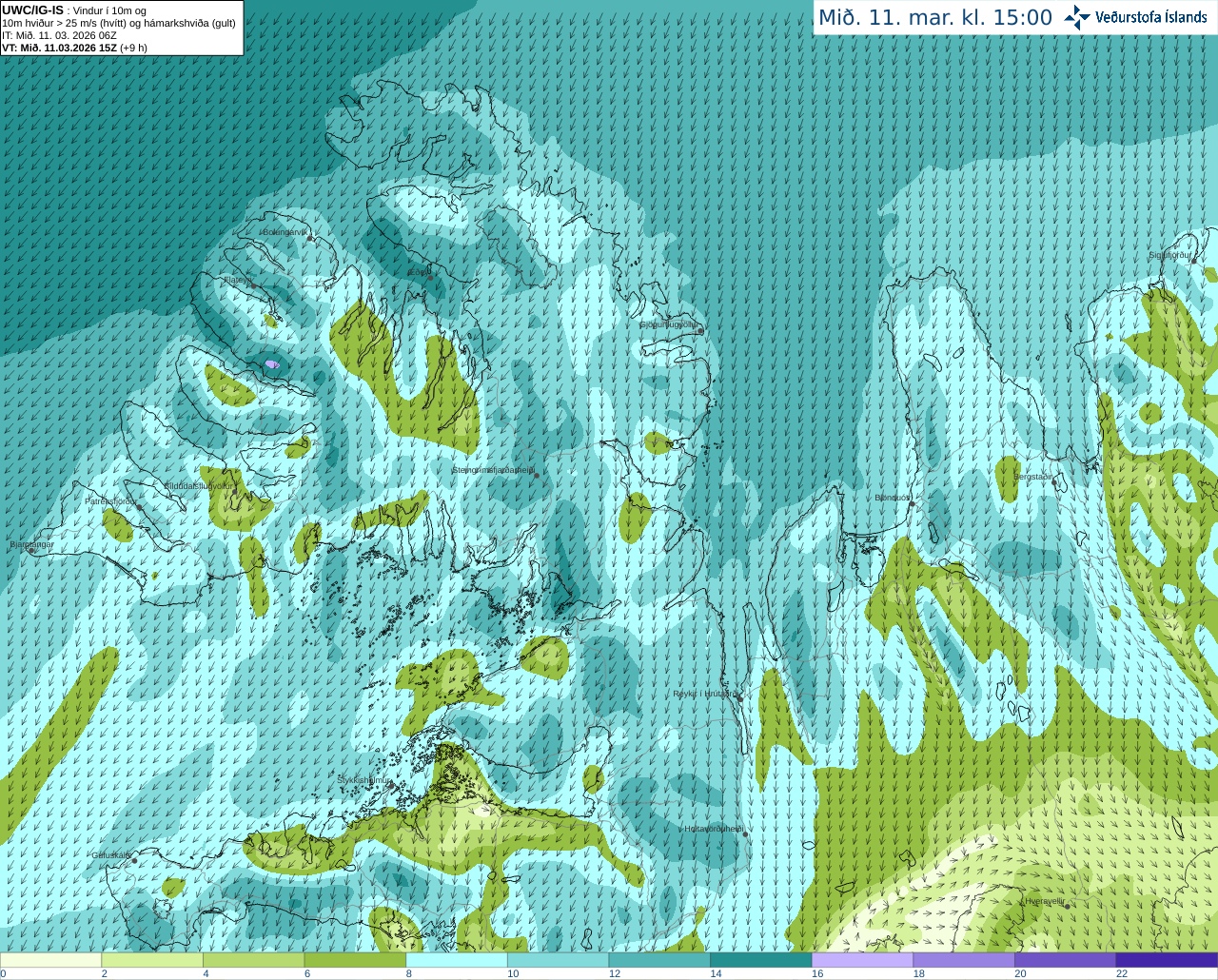The height and width of the screenshot is (980, 1218).
Task: Select the Hveravellir station label
Action: (1044, 900)
